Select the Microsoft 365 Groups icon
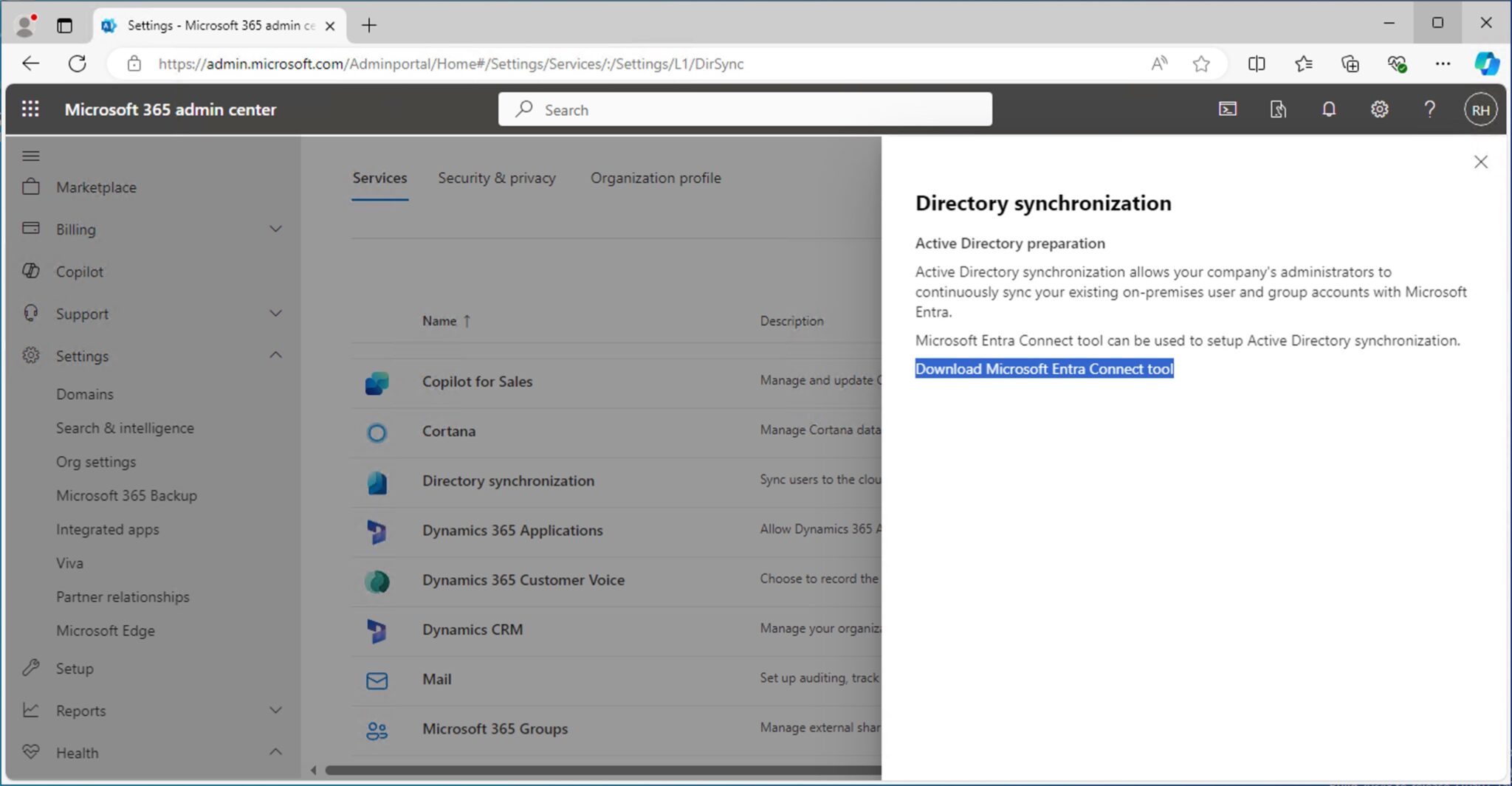Image resolution: width=1512 pixels, height=786 pixels. 377,729
